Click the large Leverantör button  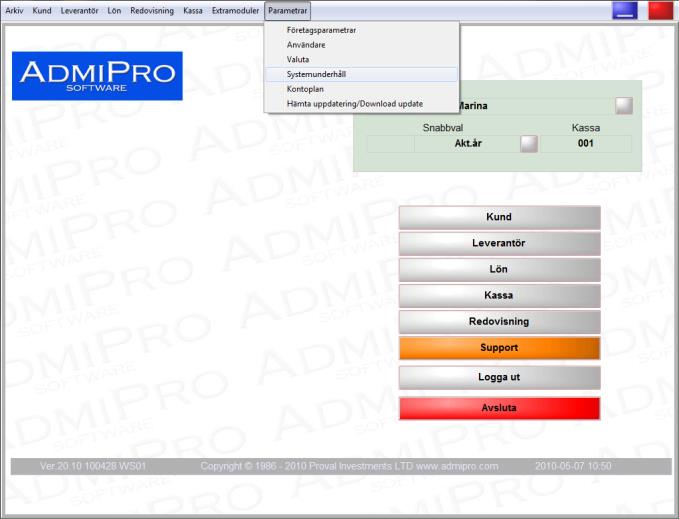[x=499, y=243]
